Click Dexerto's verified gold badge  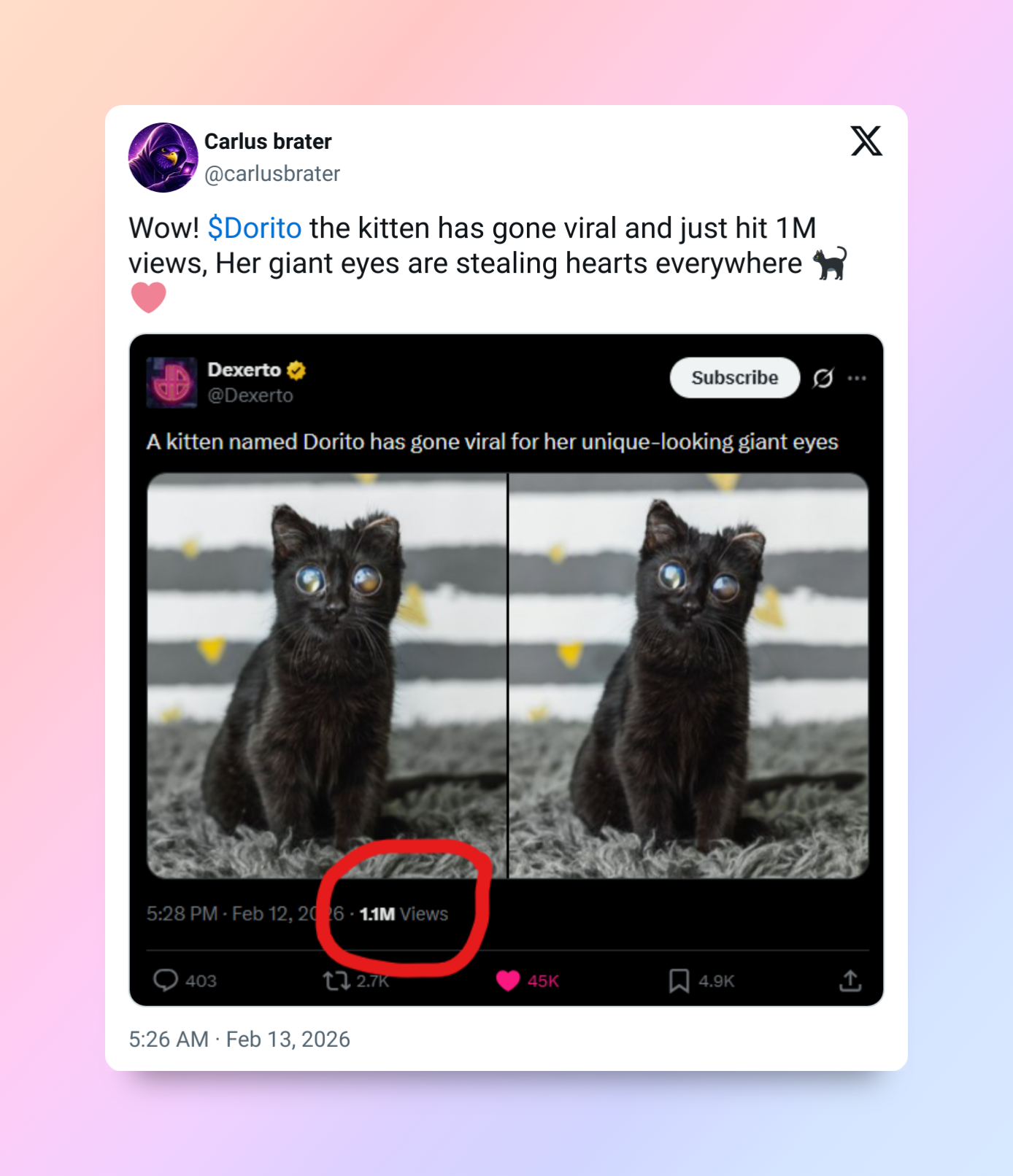point(296,371)
